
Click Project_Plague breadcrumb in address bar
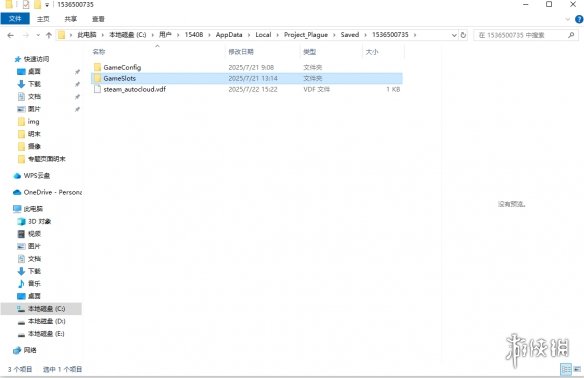[306, 35]
